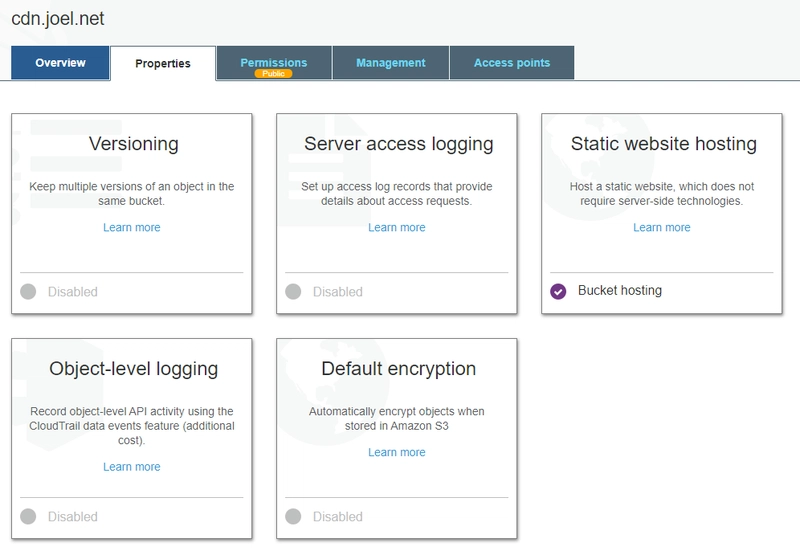This screenshot has width=800, height=555.
Task: Click Learn more under Default encryption
Action: point(397,452)
